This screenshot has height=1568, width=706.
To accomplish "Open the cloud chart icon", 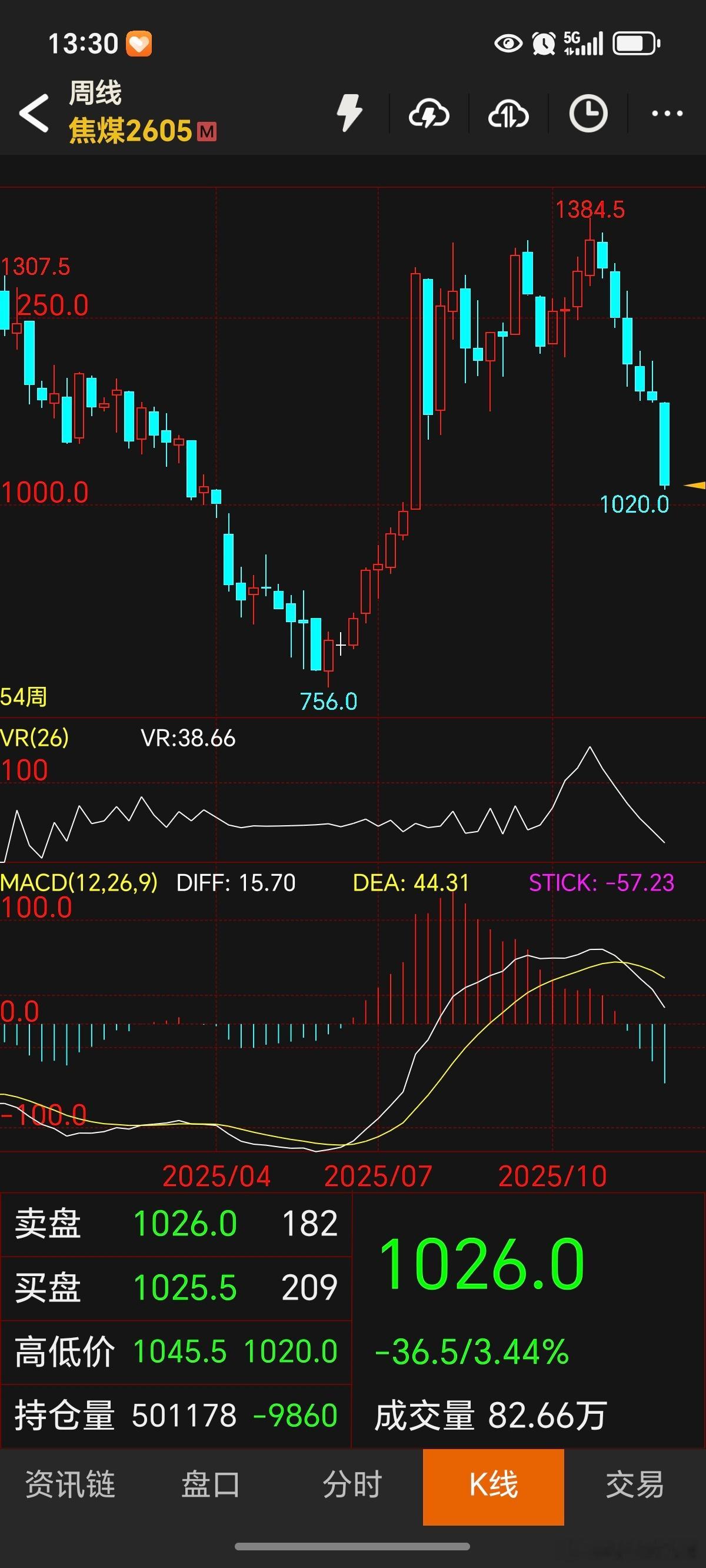I will point(508,113).
